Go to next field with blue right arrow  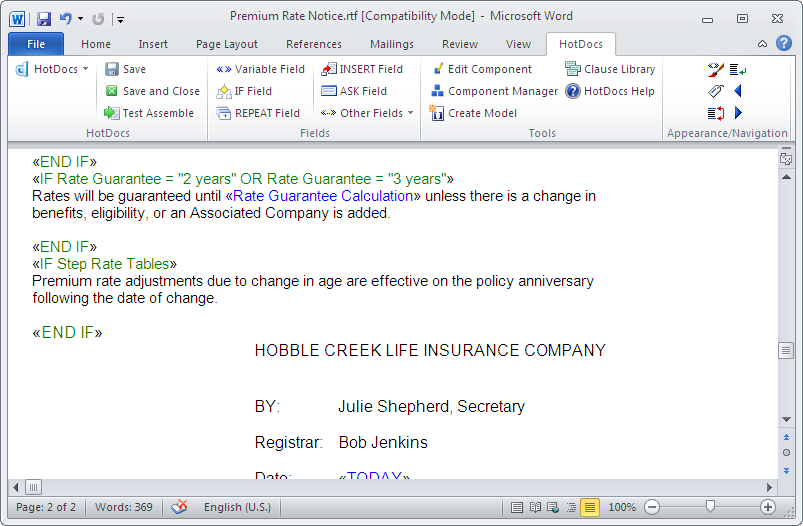click(x=738, y=113)
